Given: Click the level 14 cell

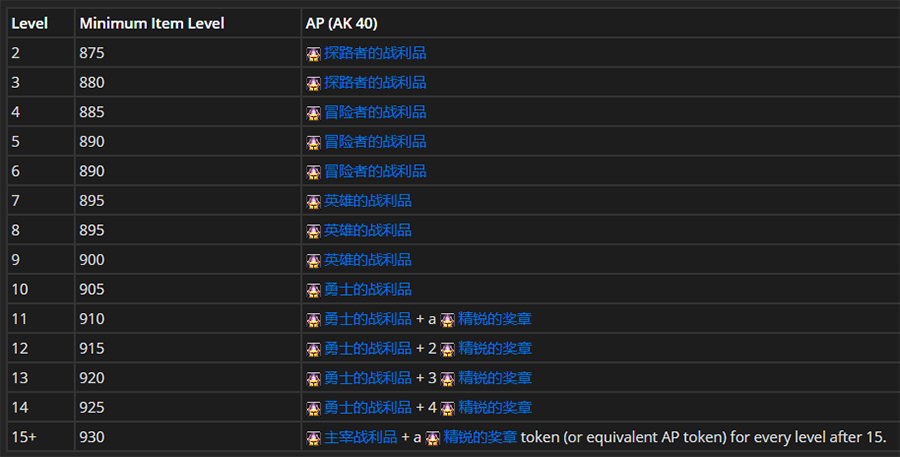Looking at the screenshot, I should [x=40, y=408].
